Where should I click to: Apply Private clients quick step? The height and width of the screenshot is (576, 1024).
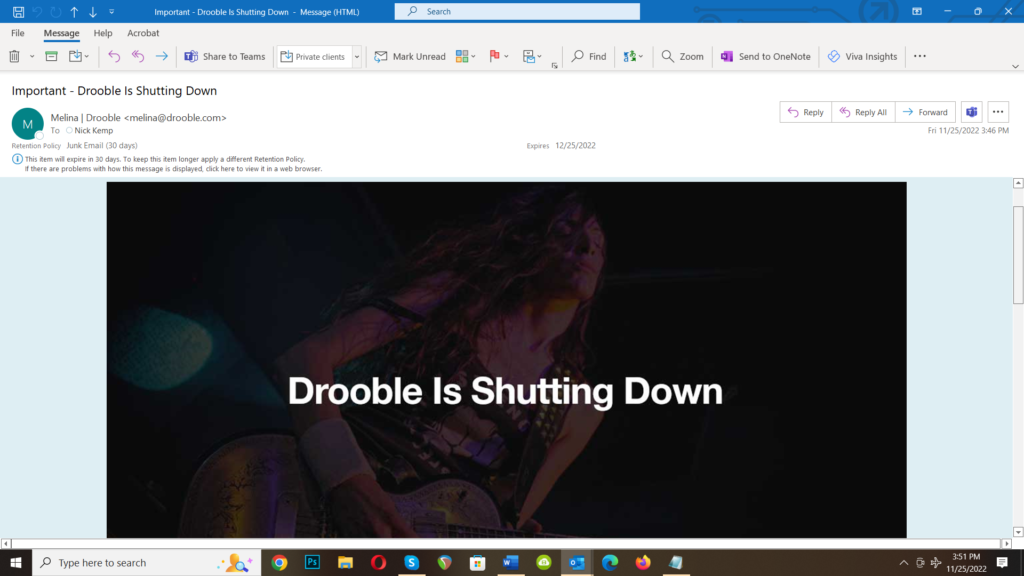point(315,57)
